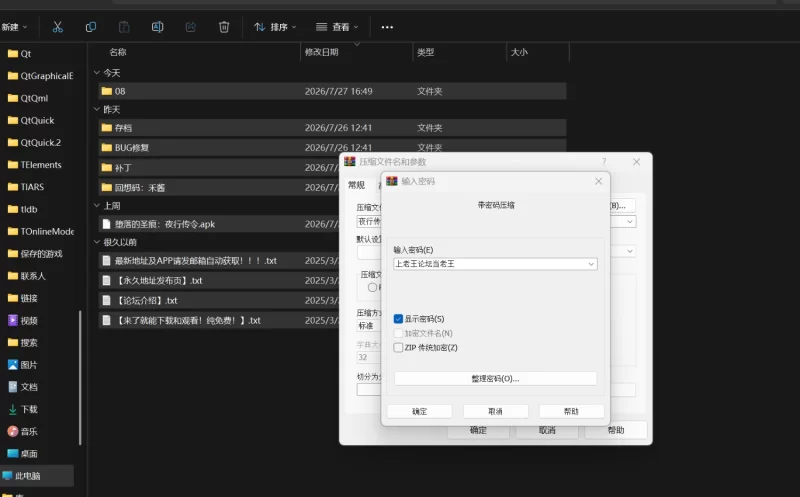This screenshot has width=800, height=497.
Task: Click 帮助 in the 压缩文件名和参数 dialog
Action: point(616,430)
